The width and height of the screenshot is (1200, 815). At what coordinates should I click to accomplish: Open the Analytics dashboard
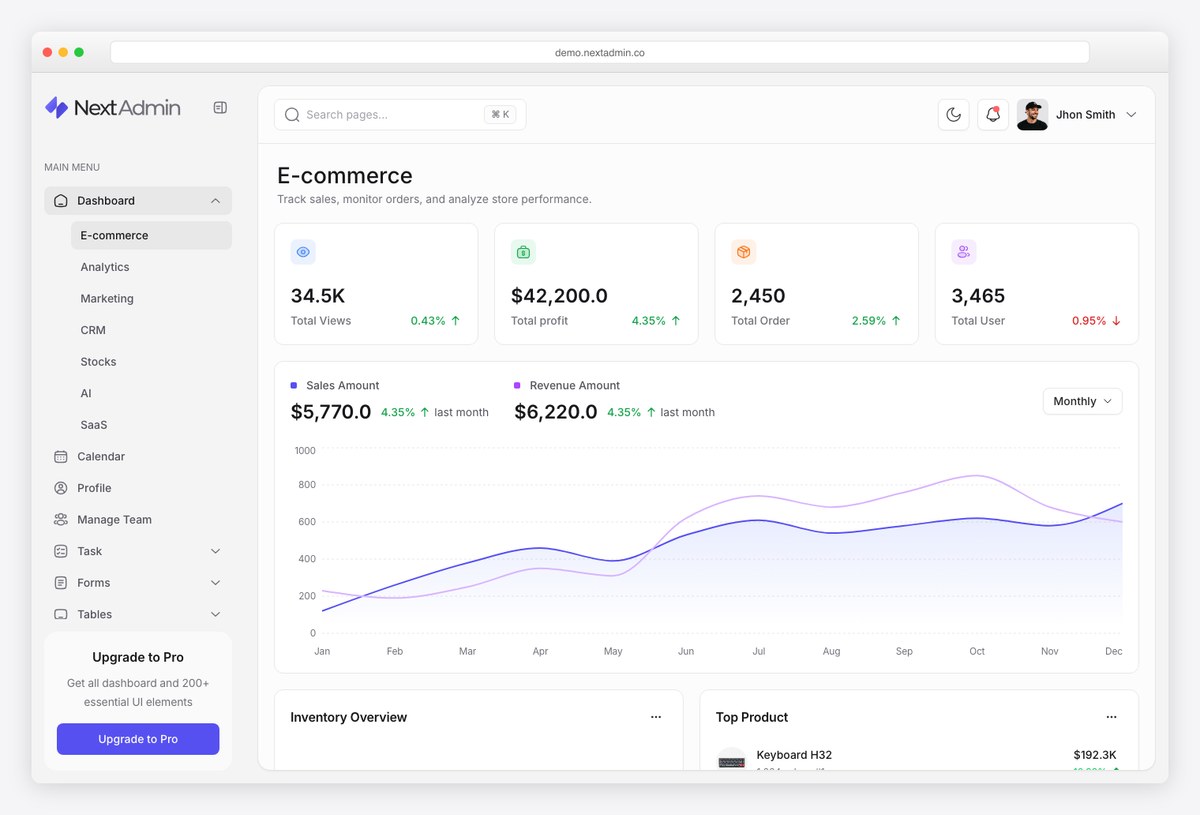tap(105, 267)
